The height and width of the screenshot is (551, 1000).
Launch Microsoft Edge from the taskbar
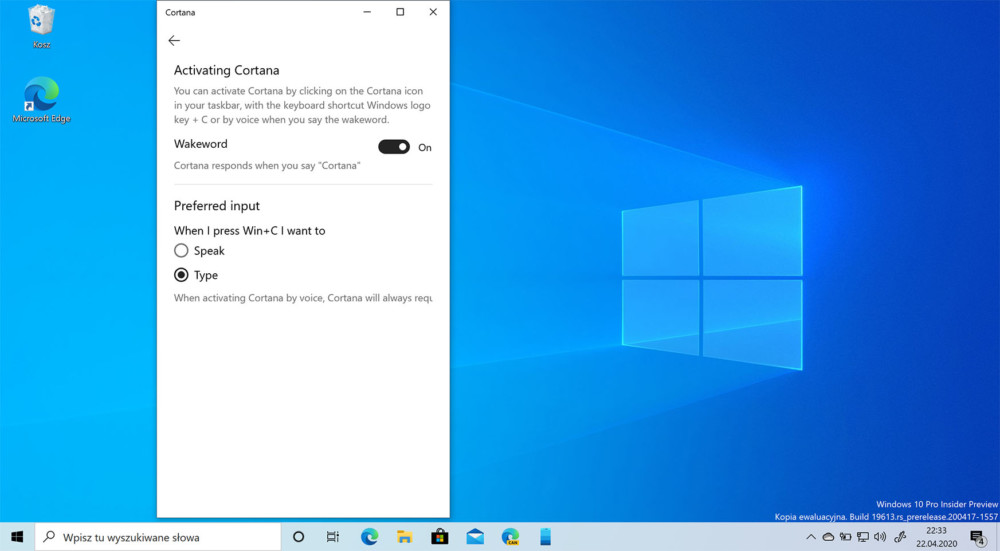point(369,537)
